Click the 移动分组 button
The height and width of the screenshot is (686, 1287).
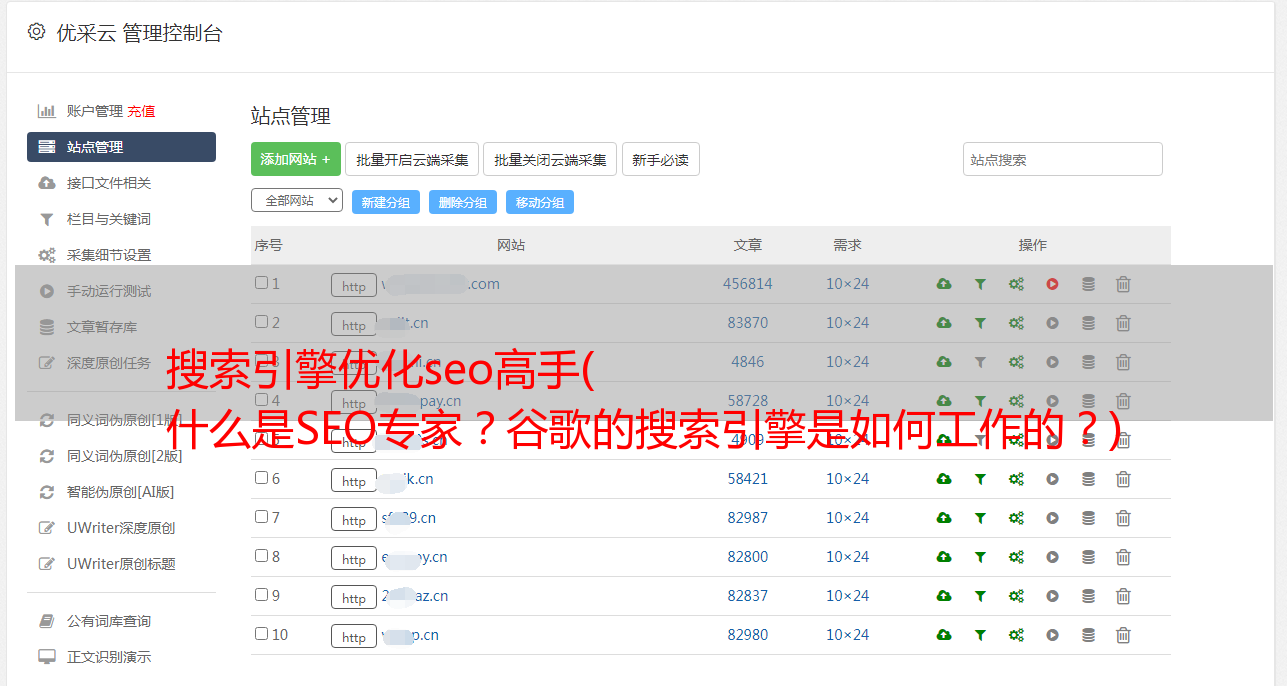(540, 202)
